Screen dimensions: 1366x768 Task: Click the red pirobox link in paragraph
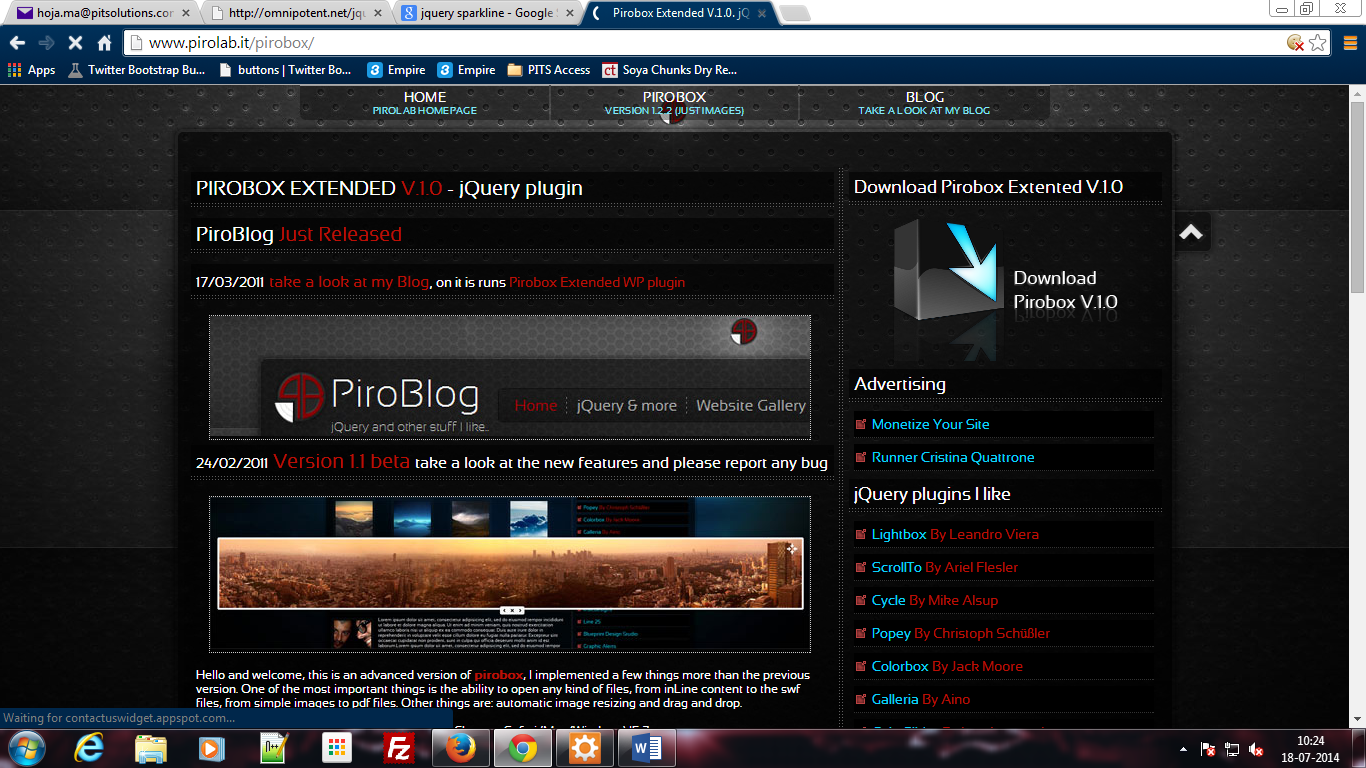coord(498,675)
